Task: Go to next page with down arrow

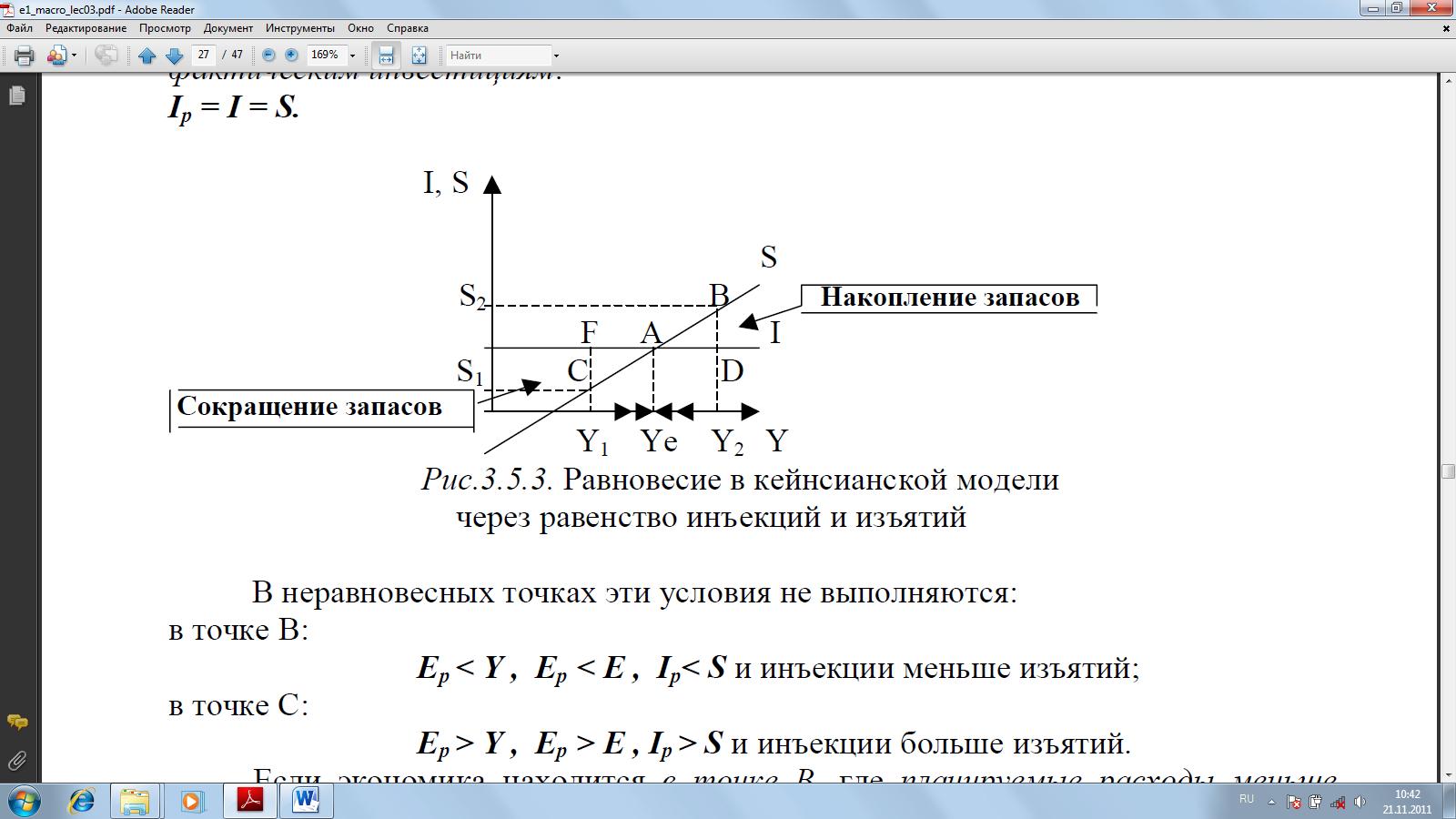Action: pyautogui.click(x=174, y=56)
